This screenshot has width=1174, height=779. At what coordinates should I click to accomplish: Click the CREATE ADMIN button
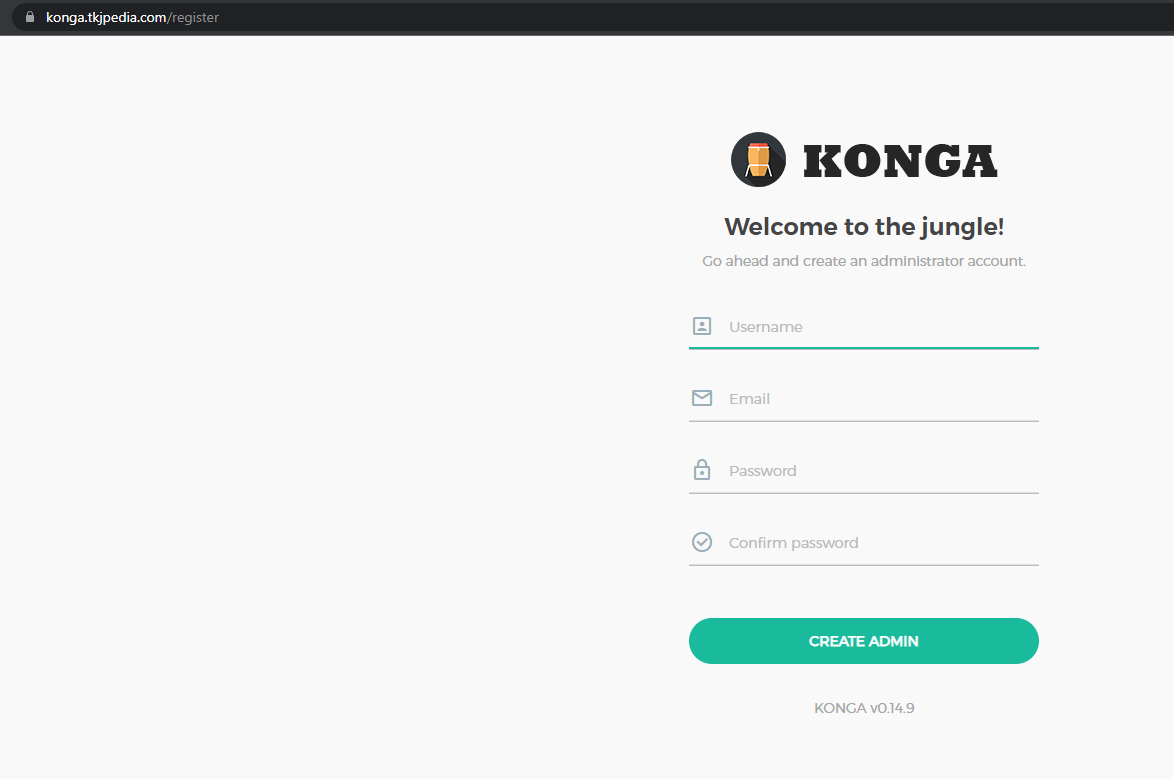(x=863, y=641)
